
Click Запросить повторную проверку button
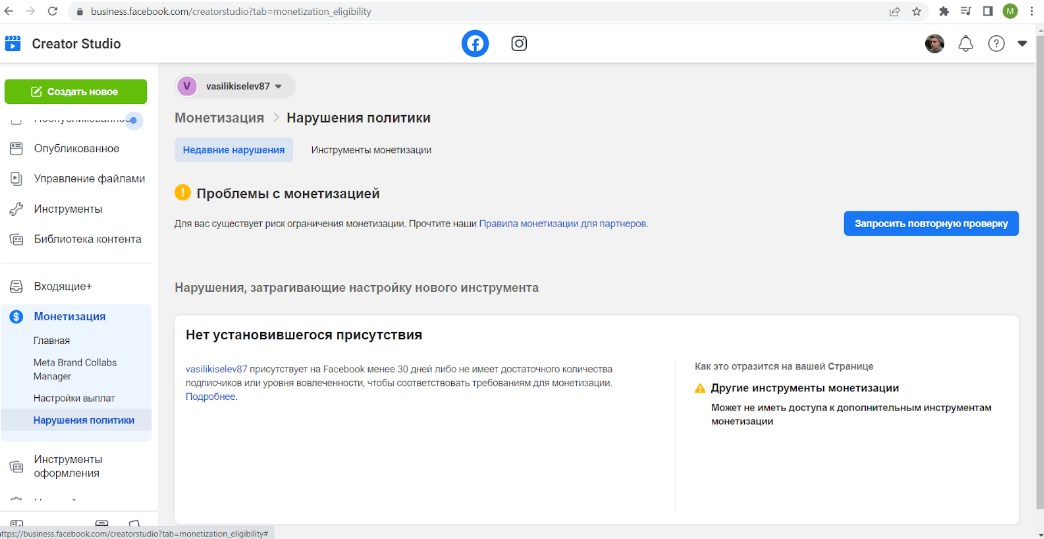coord(930,223)
